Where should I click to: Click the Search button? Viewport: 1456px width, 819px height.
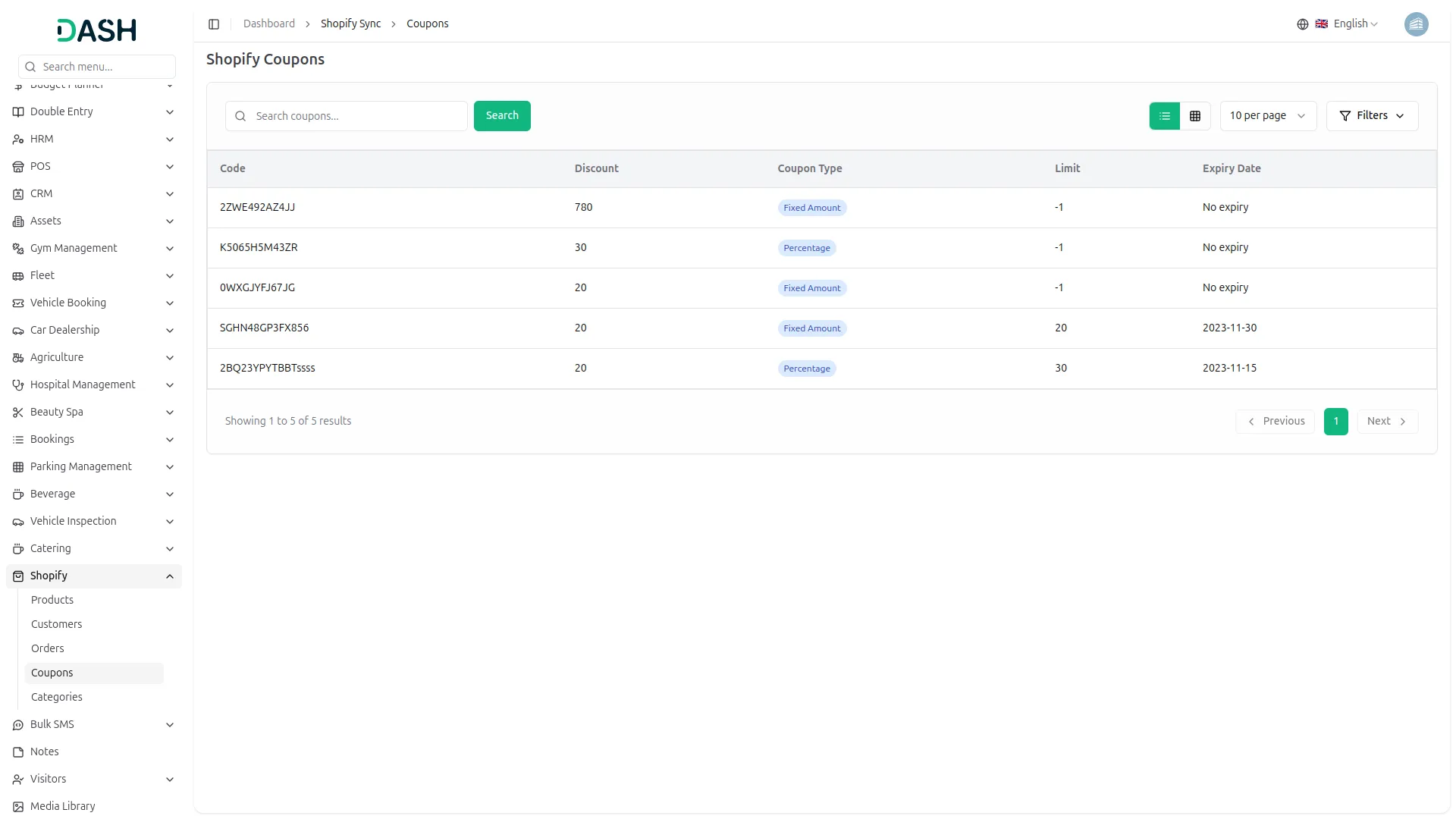pos(502,115)
